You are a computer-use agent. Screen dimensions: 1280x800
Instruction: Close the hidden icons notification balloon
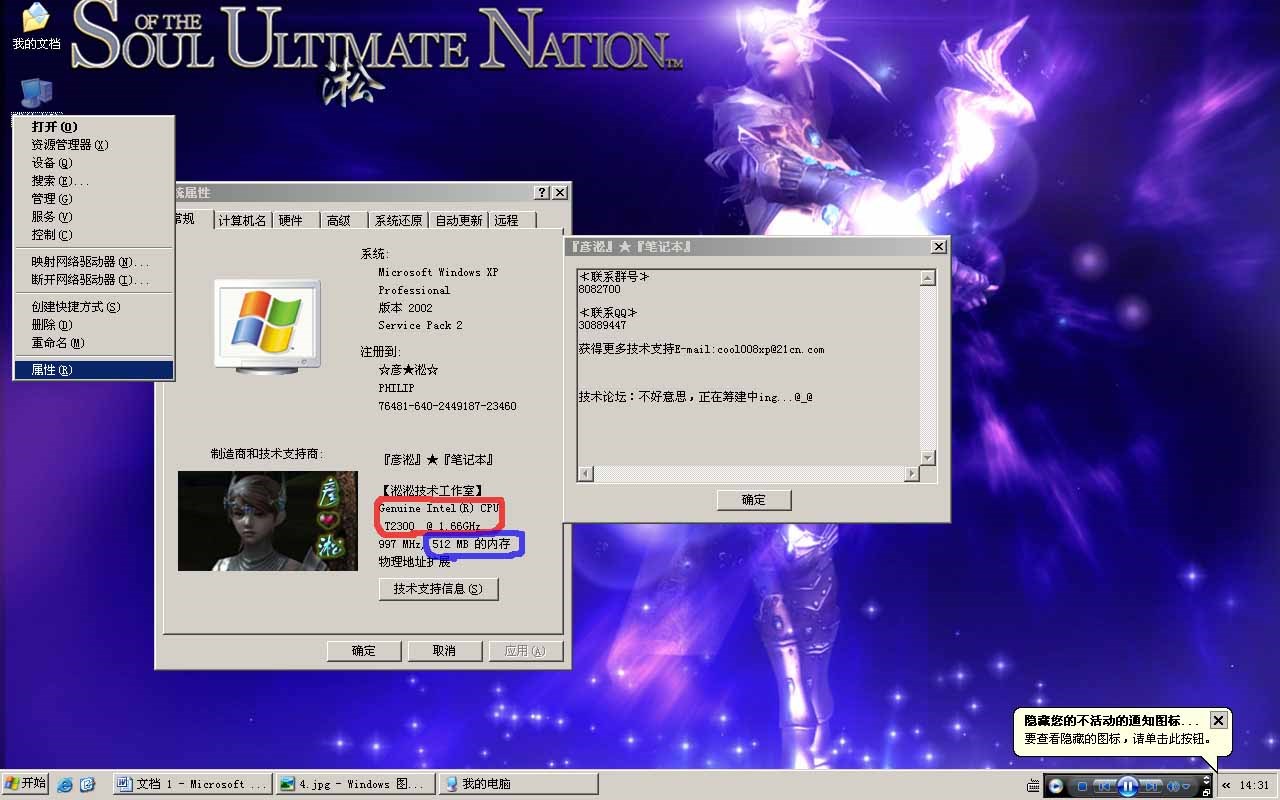pyautogui.click(x=1218, y=720)
